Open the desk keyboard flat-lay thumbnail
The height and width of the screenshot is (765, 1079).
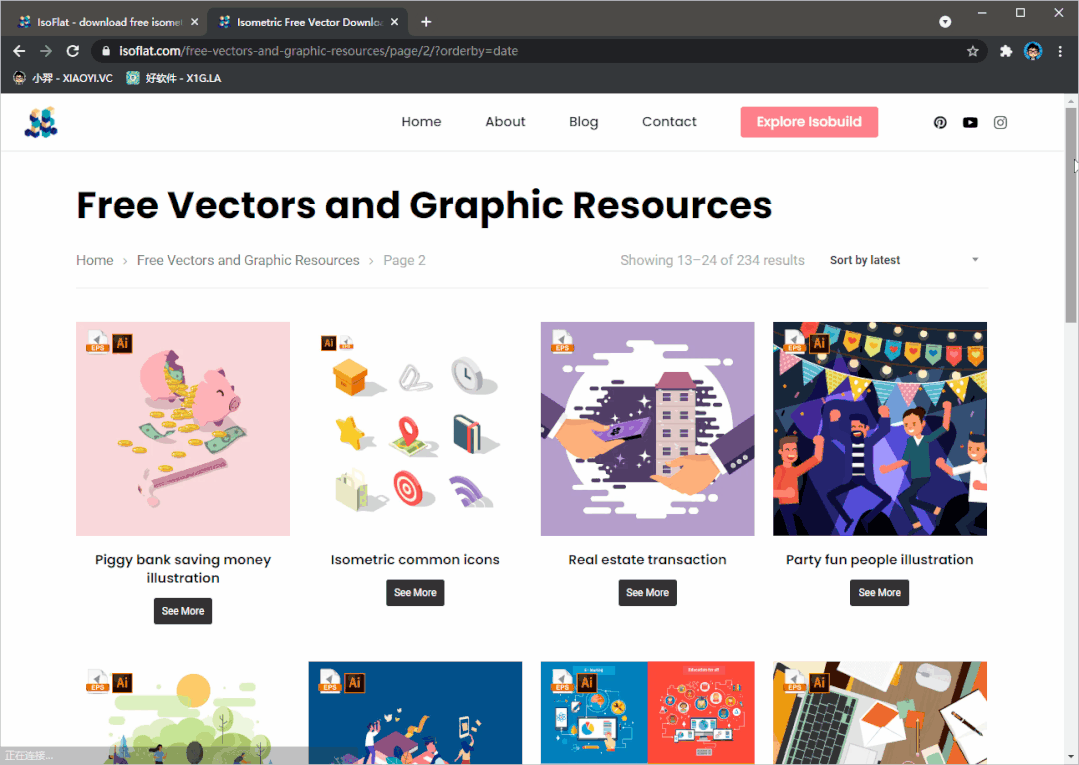879,713
